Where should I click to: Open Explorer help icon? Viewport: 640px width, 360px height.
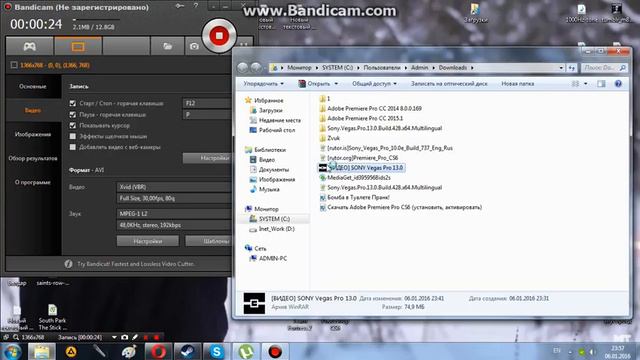pos(618,84)
